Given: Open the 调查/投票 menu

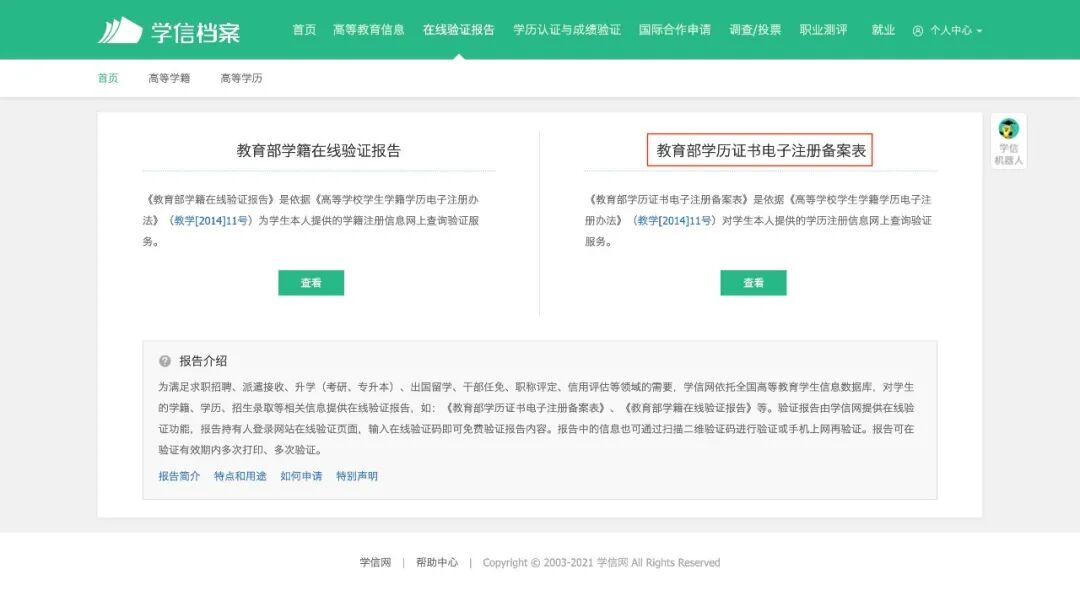Looking at the screenshot, I should [755, 30].
